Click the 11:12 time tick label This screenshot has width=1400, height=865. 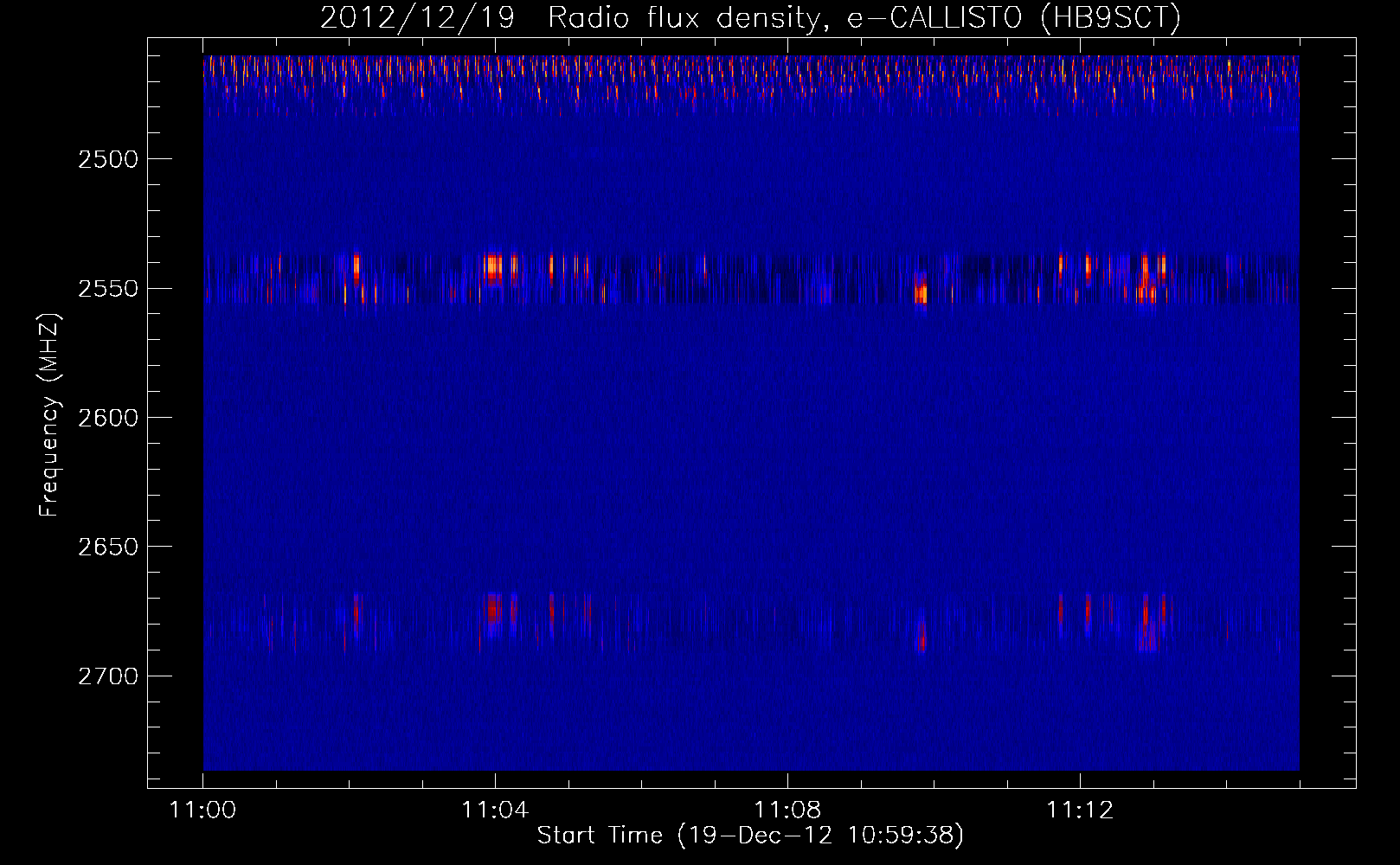(x=1080, y=811)
